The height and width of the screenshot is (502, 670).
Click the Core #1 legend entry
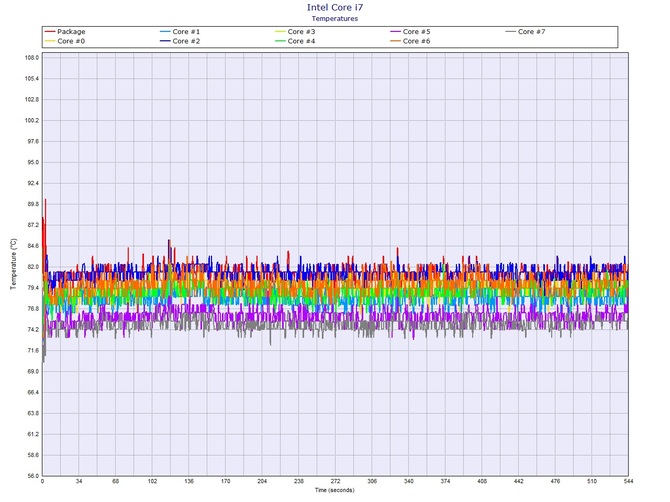pyautogui.click(x=180, y=32)
